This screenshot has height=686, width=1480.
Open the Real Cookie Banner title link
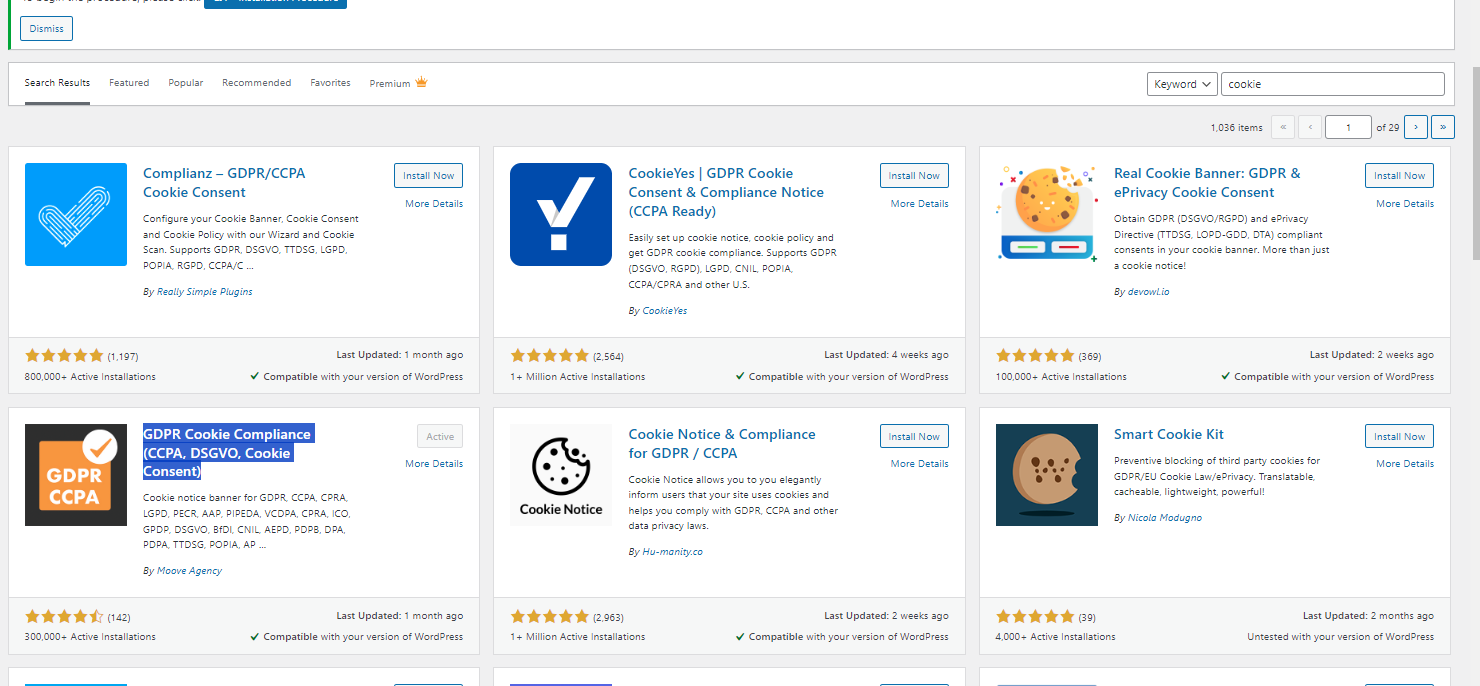(1207, 183)
